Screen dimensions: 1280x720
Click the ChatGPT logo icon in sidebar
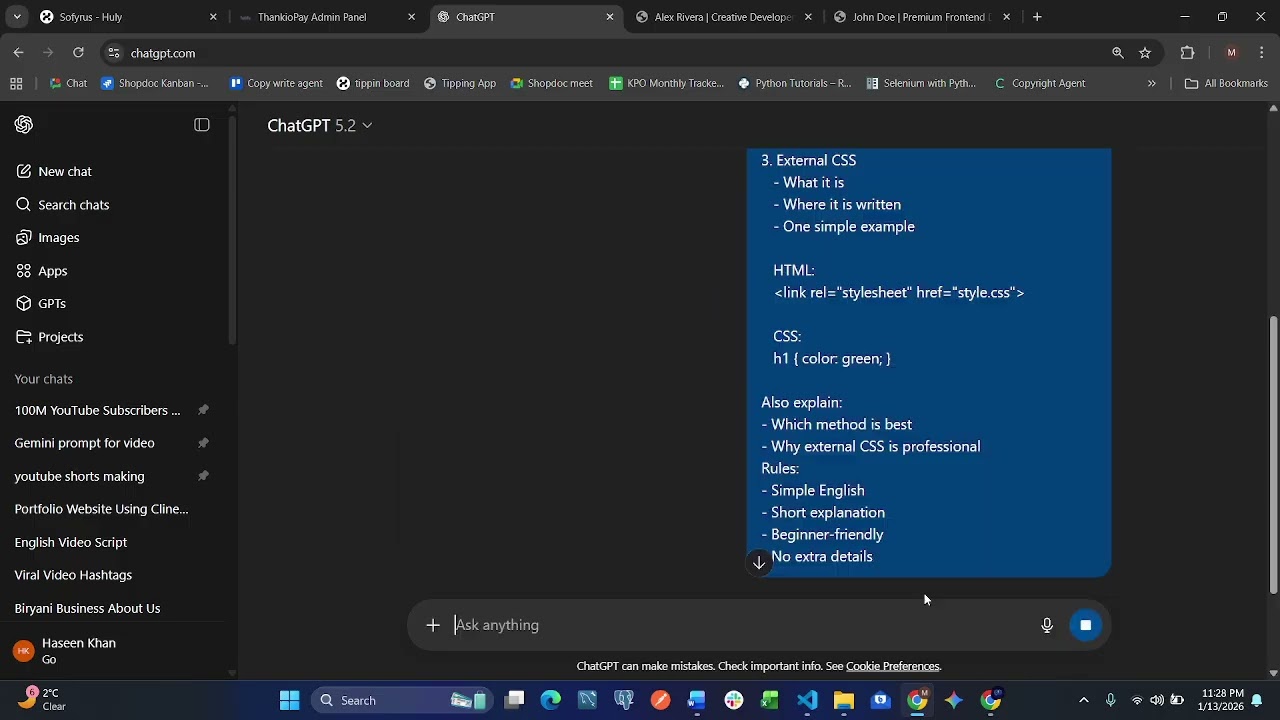pos(24,125)
